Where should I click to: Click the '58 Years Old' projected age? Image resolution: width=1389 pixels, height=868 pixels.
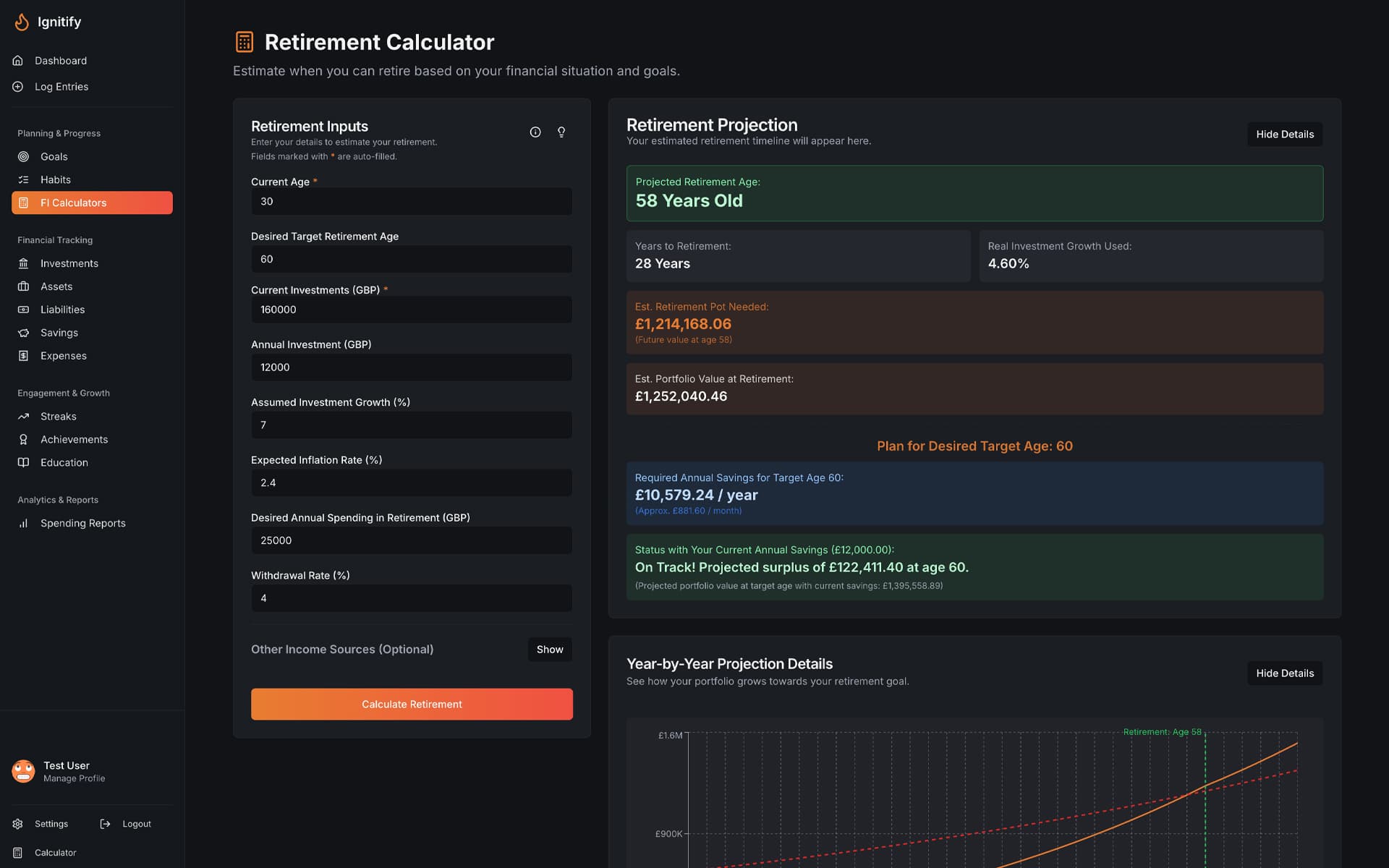tap(689, 201)
